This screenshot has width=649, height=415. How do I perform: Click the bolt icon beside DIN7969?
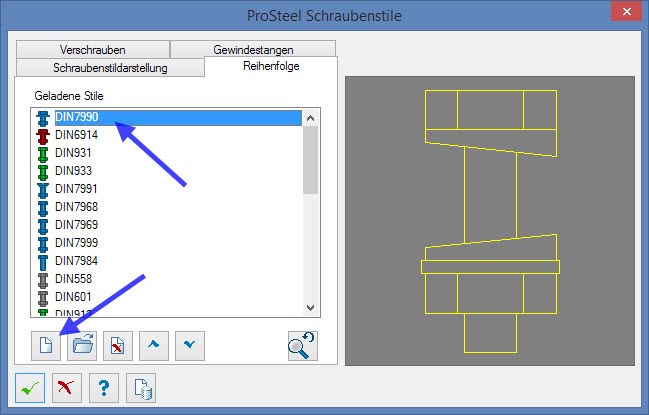(x=43, y=226)
